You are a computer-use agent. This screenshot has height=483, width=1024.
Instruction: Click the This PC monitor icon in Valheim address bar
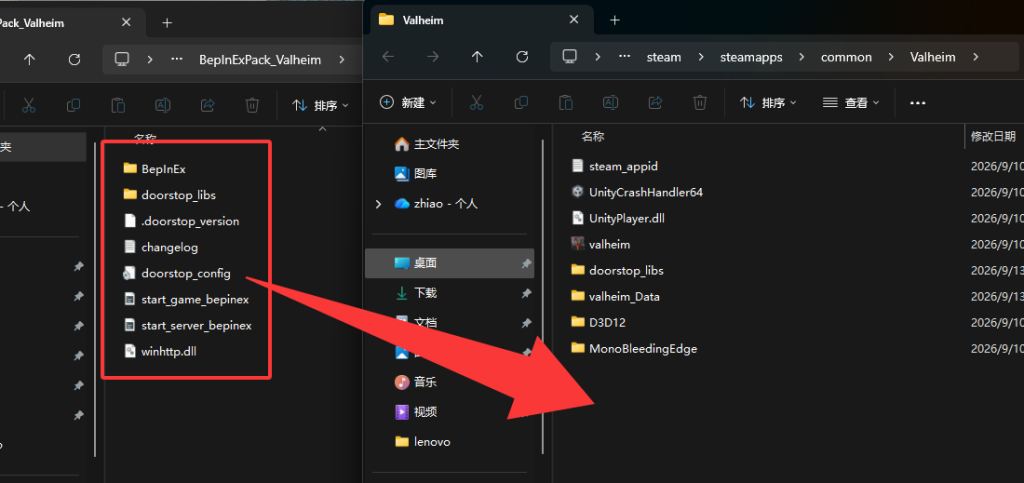(x=569, y=56)
